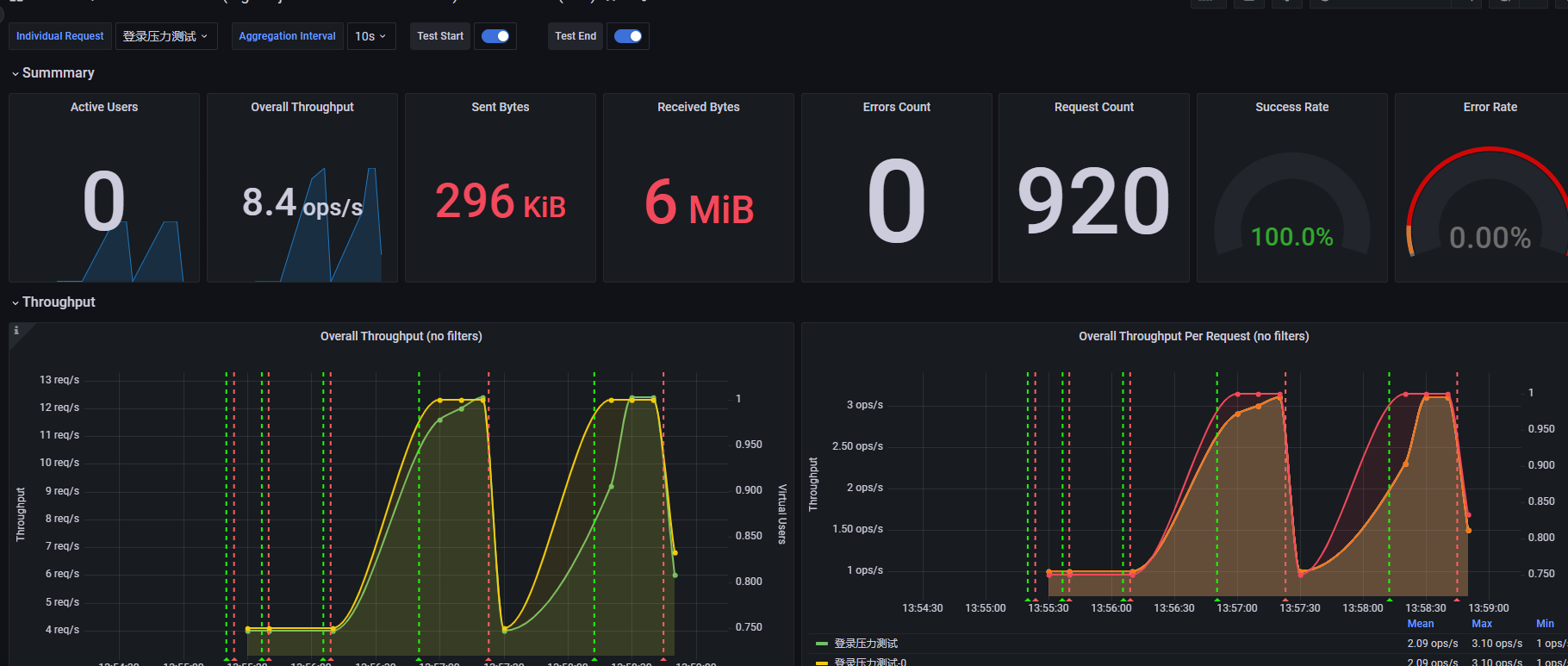Click info icon on Overall Throughput (no filters) panel
Screen dimensions: 1568x666
tap(16, 330)
